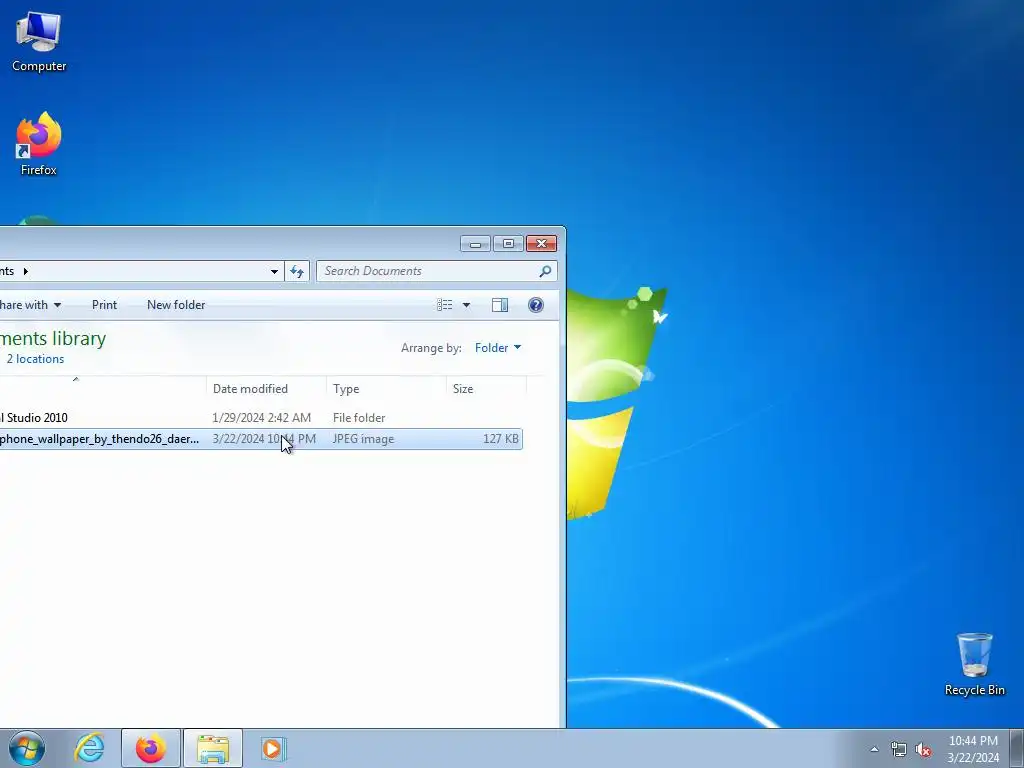This screenshot has width=1024, height=768.
Task: Click the Show desktop strip beside the clock
Action: point(1017,748)
